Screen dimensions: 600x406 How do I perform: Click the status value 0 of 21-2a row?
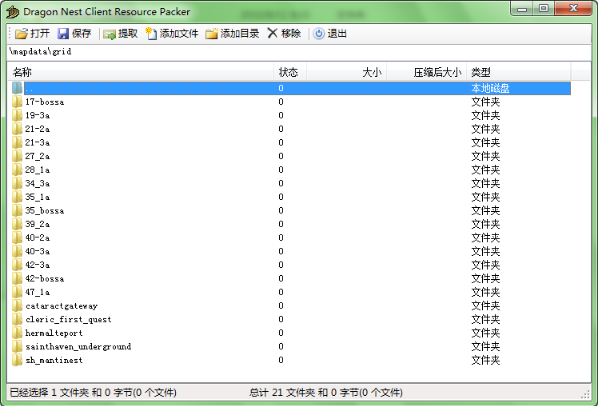tap(281, 129)
